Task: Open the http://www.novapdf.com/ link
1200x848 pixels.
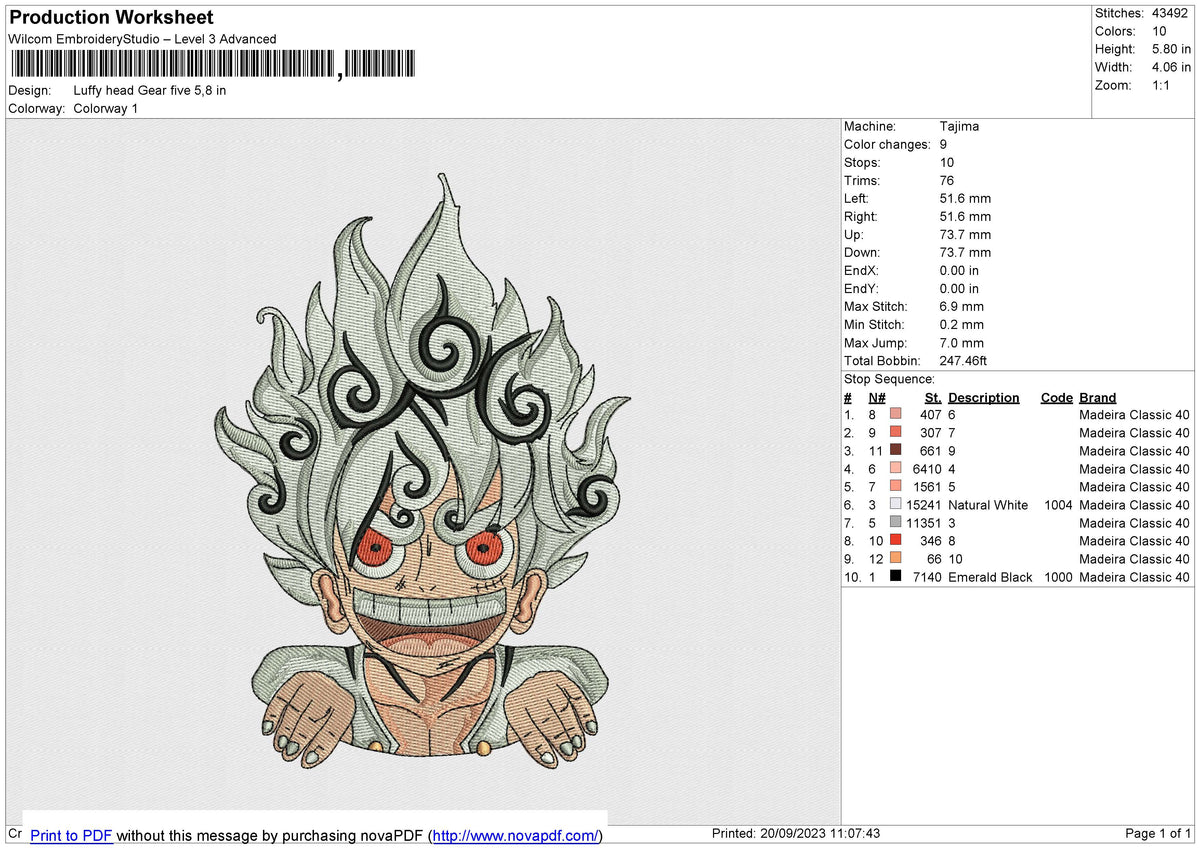Action: click(x=517, y=835)
